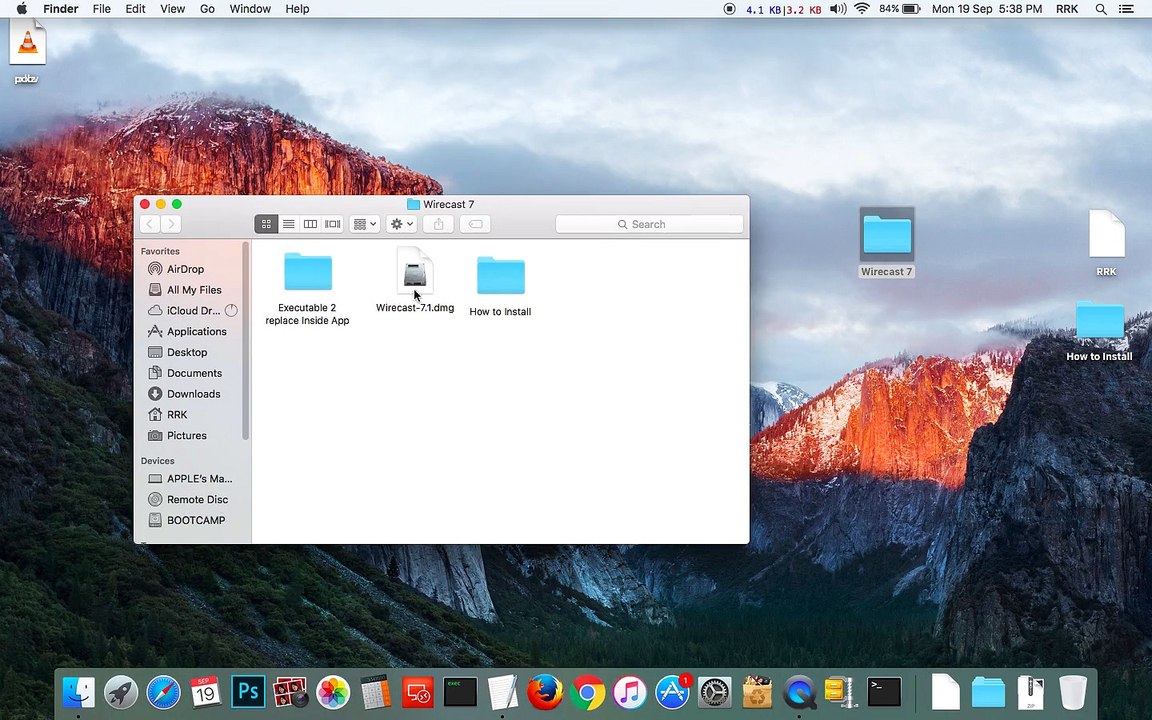1152x720 pixels.
Task: Click the volume icon in menu bar
Action: [838, 9]
